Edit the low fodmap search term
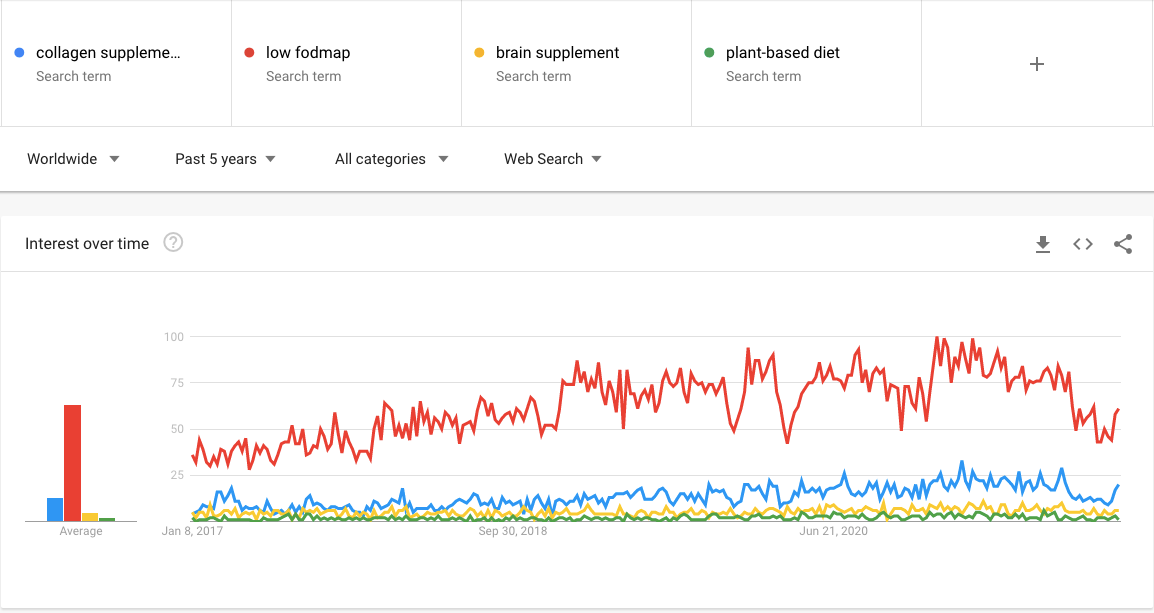1154x613 pixels. 308,53
